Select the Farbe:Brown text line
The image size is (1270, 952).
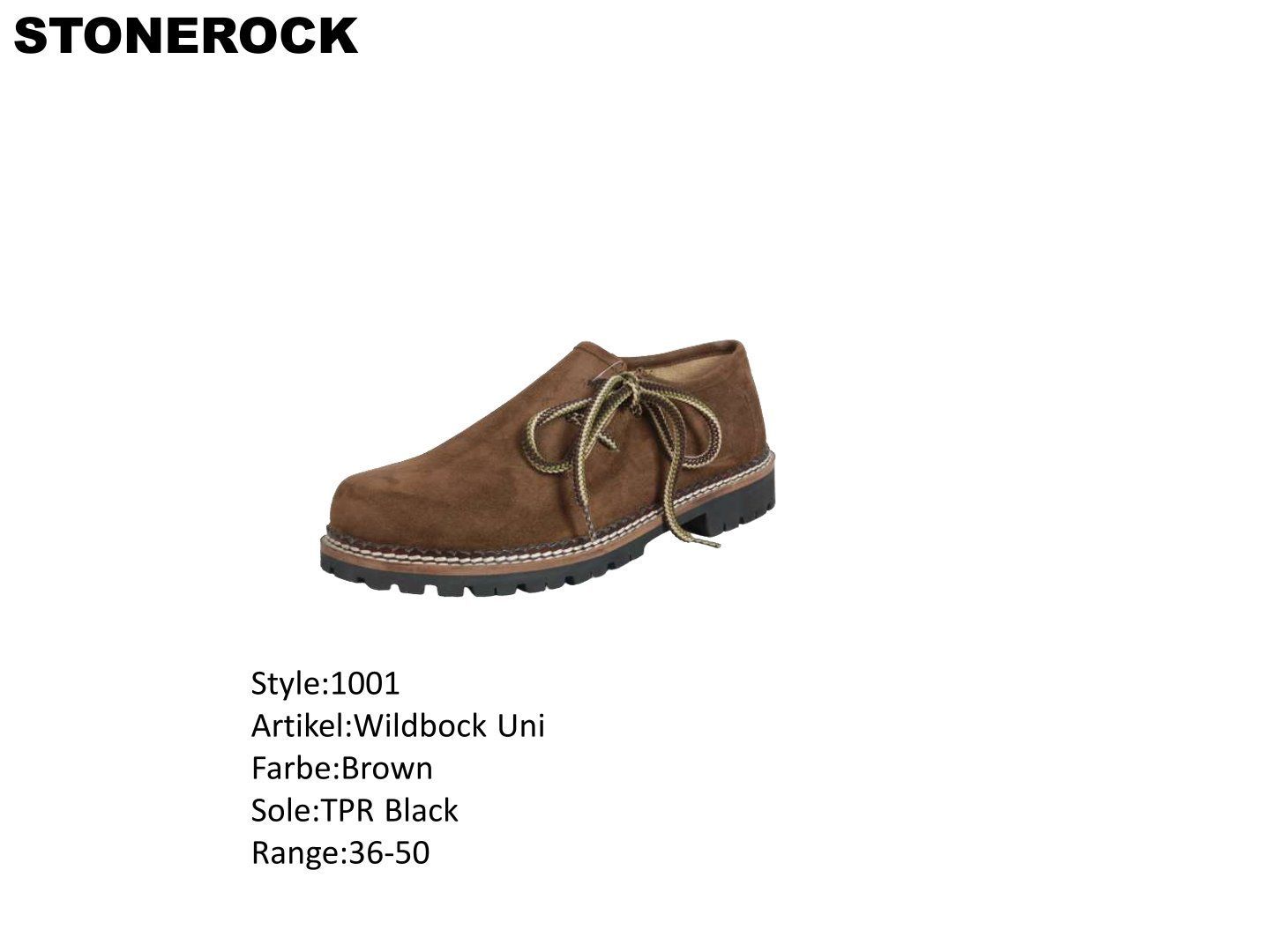[342, 768]
